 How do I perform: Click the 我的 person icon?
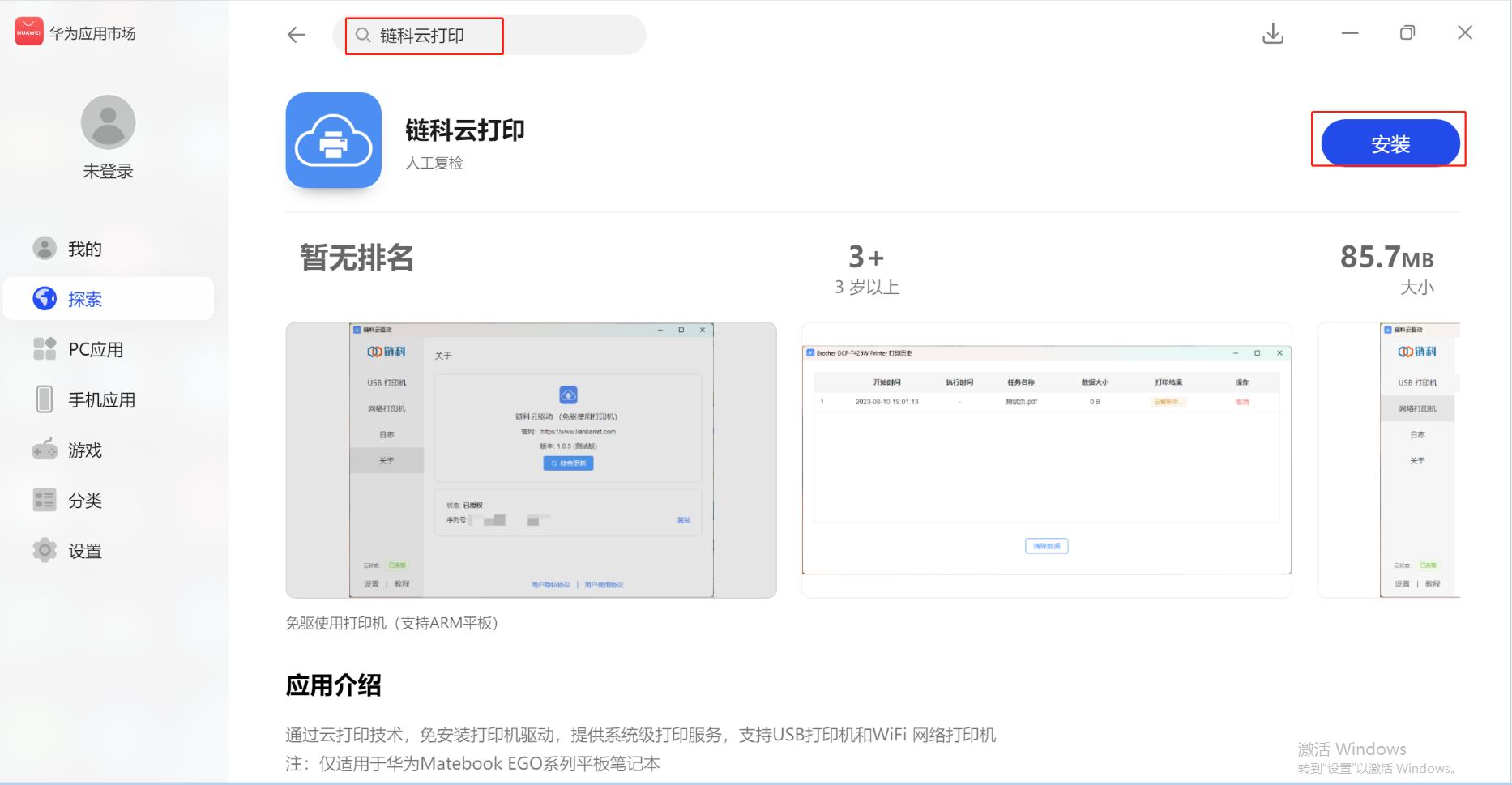[x=45, y=248]
